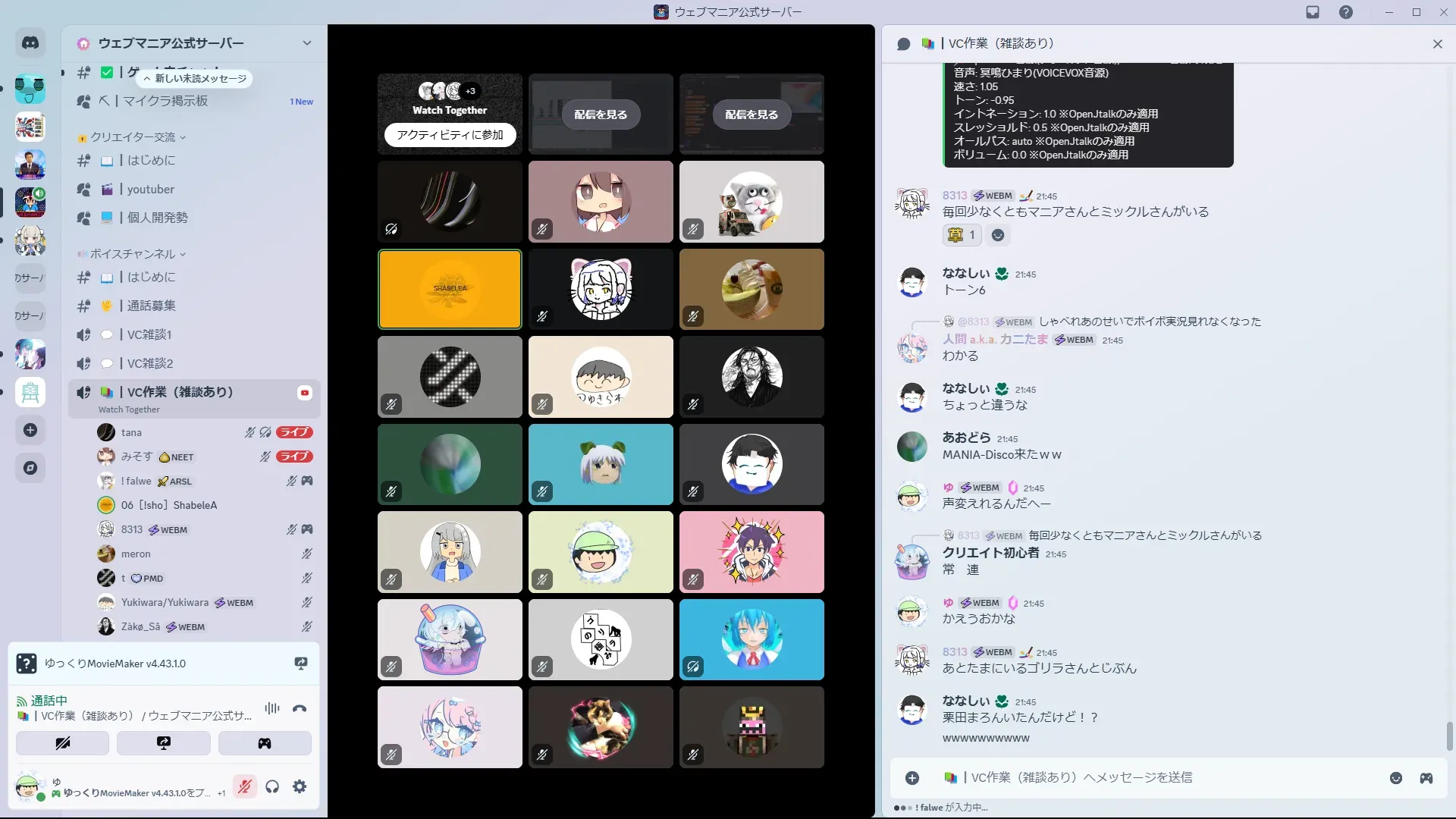Open the help question mark icon

pyautogui.click(x=1346, y=12)
